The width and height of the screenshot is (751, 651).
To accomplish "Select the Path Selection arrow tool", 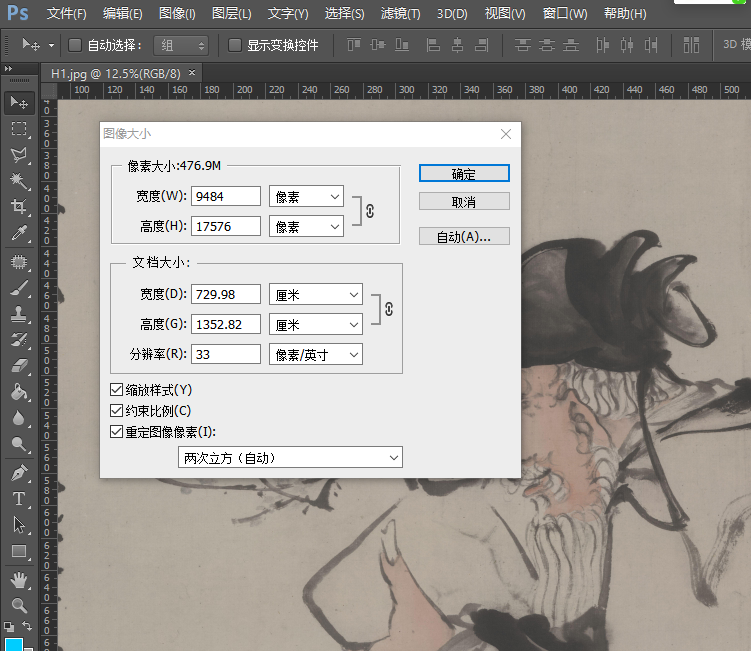I will [x=19, y=525].
